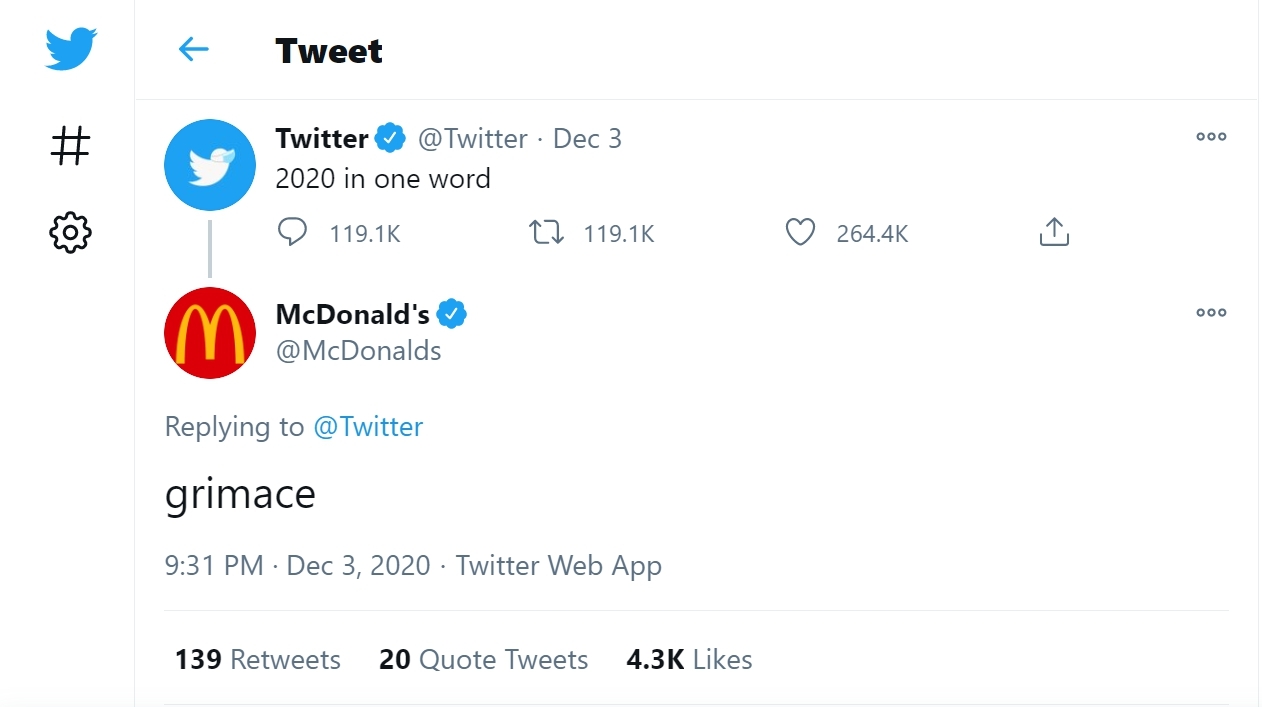Image resolution: width=1262 pixels, height=707 pixels.
Task: Retweet the "2020 in one word" tweet
Action: pos(546,233)
